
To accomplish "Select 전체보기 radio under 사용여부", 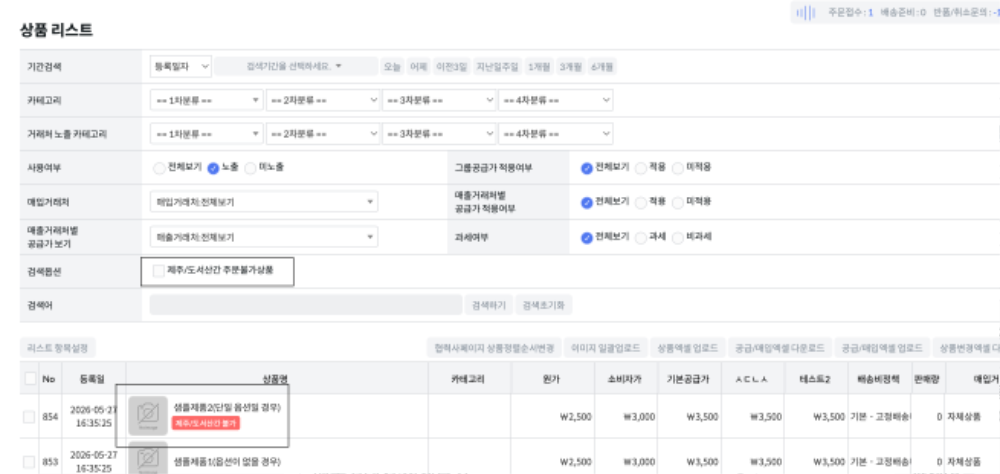I will click(159, 168).
